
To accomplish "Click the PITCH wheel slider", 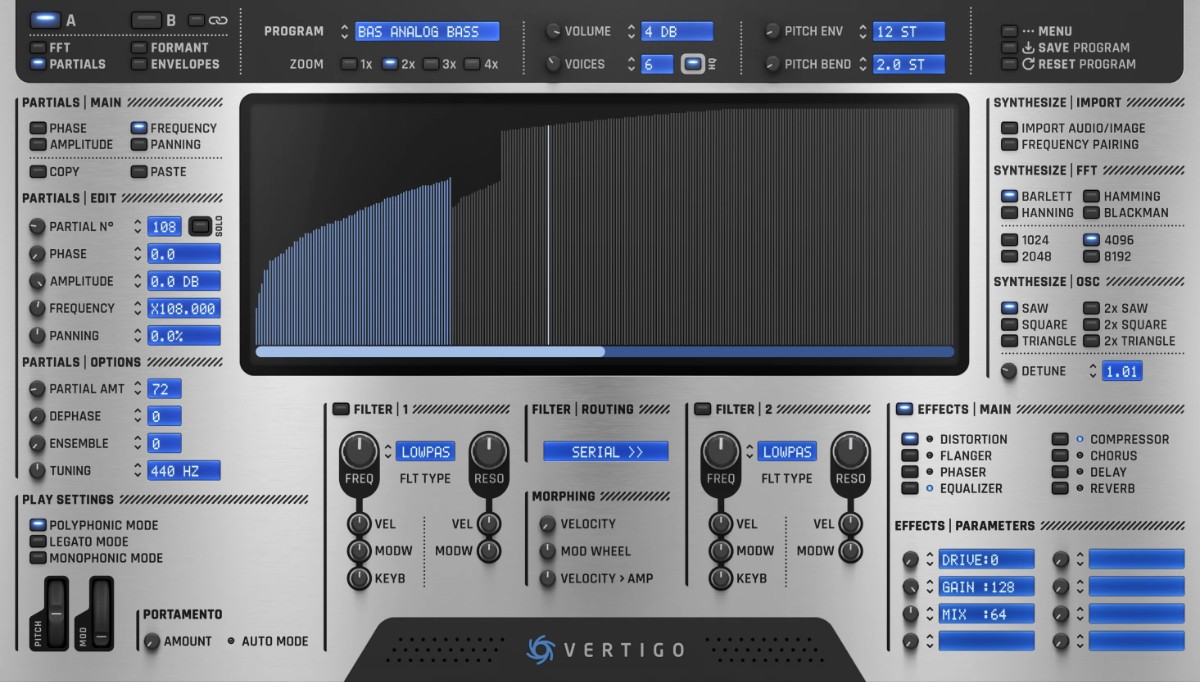I will [x=57, y=612].
